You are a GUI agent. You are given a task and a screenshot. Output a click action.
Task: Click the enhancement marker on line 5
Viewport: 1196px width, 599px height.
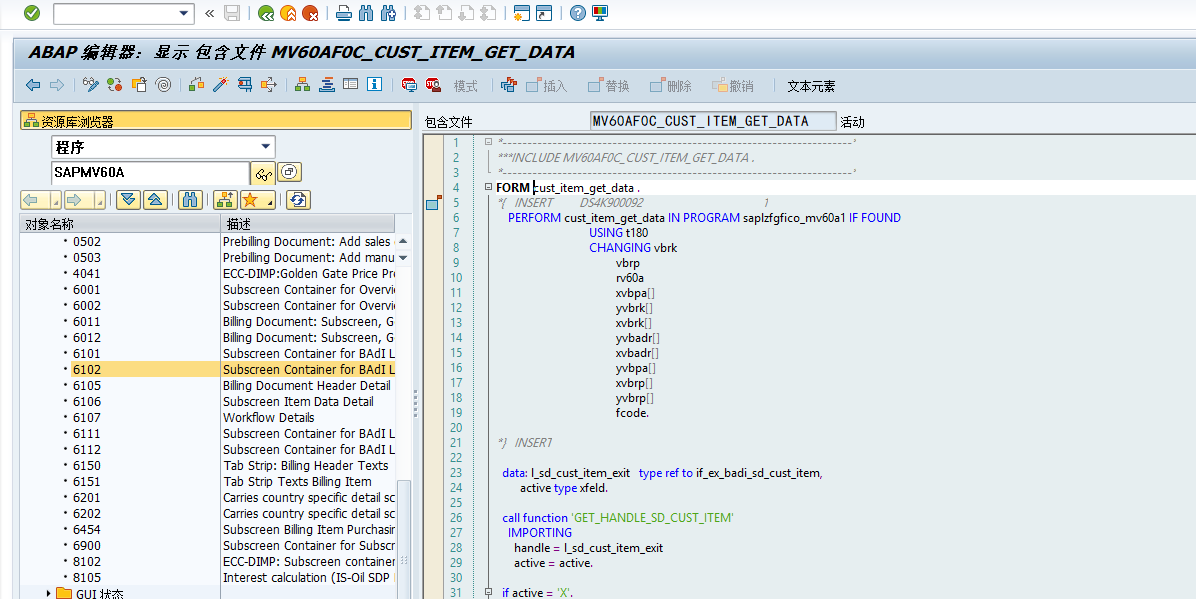[x=433, y=203]
